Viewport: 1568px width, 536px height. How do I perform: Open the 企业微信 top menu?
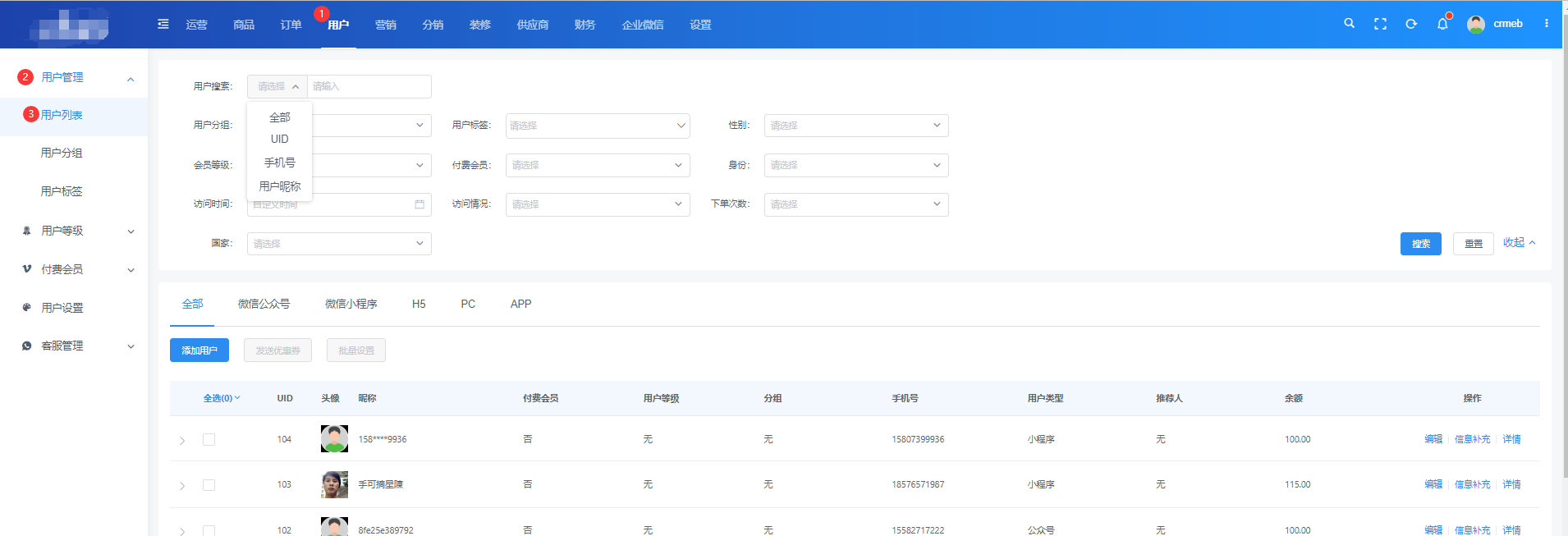(x=643, y=25)
